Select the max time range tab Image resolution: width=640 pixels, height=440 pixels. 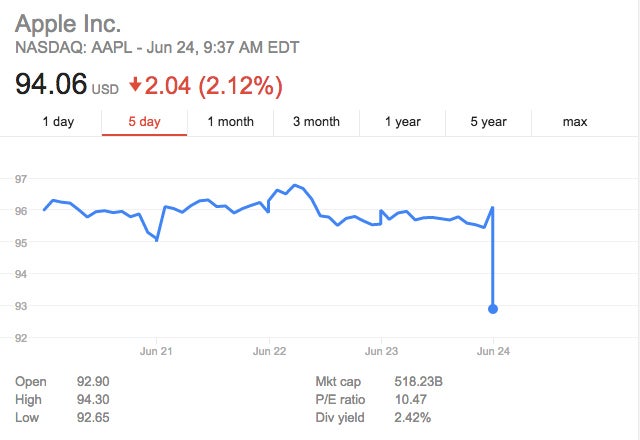click(574, 122)
